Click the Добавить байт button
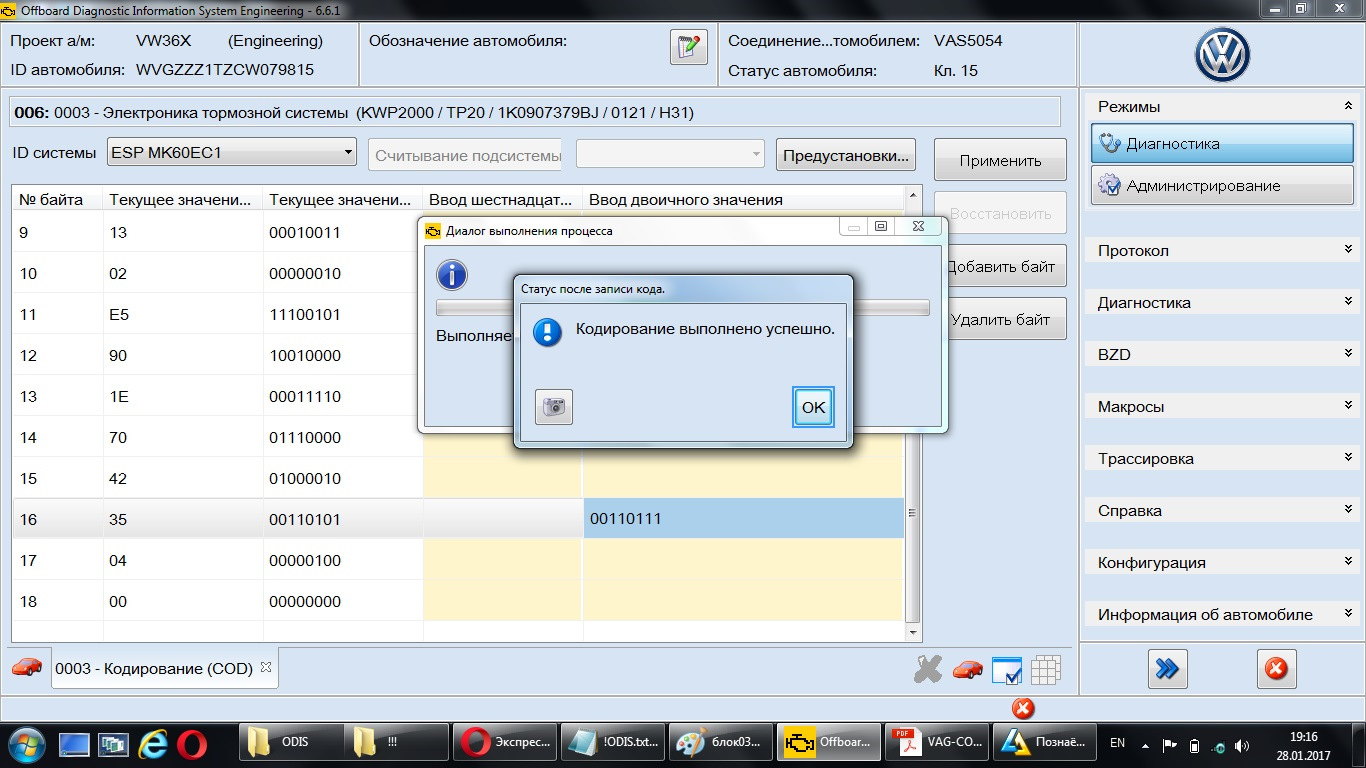 pyautogui.click(x=1003, y=266)
